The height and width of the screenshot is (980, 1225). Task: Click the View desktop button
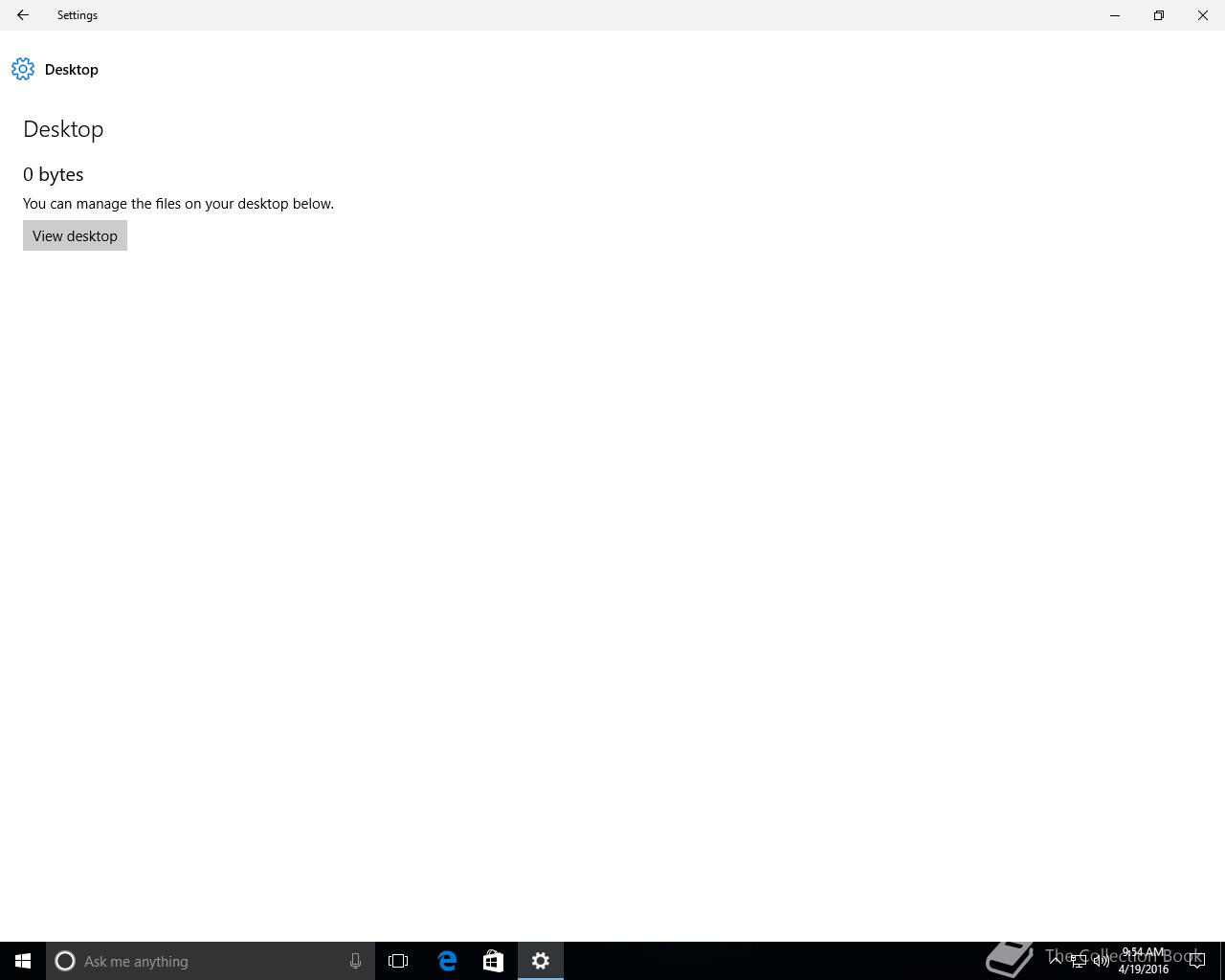click(x=75, y=235)
